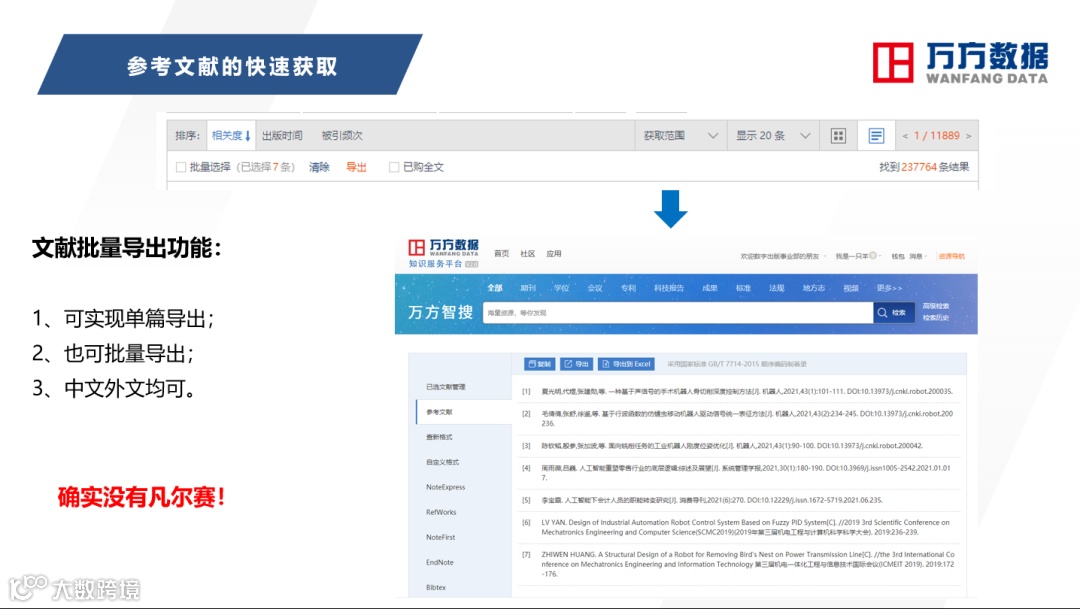The image size is (1080, 609).
Task: Click the magnifier 检索 search button
Action: (x=893, y=313)
